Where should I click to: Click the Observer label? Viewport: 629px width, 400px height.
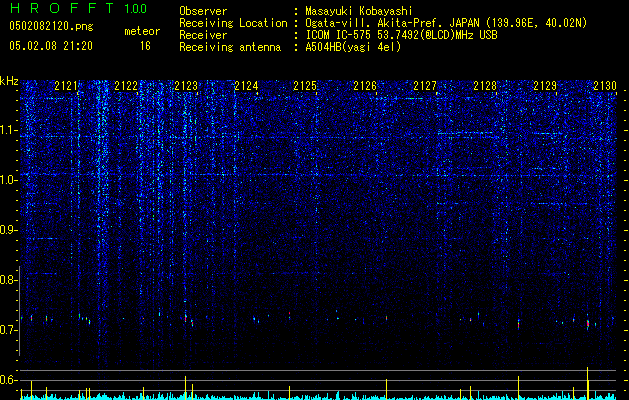(203, 11)
